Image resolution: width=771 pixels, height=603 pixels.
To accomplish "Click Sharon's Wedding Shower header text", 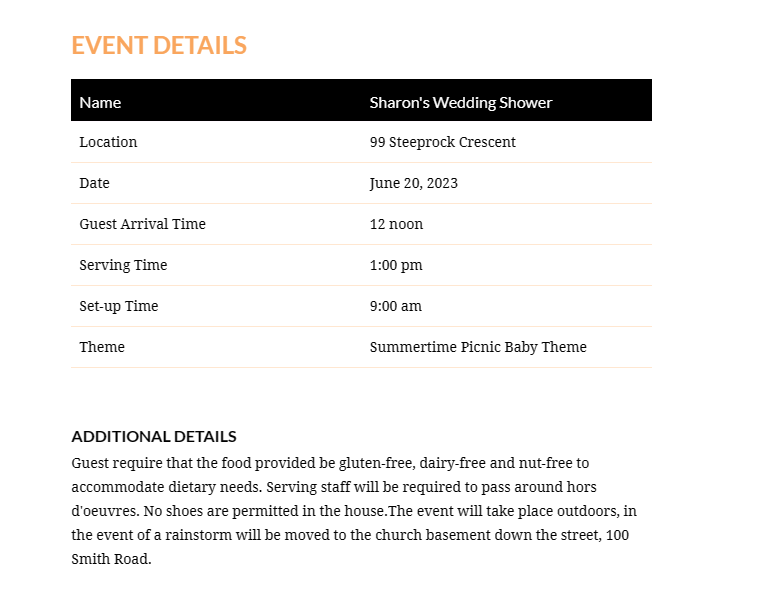I will pos(461,102).
